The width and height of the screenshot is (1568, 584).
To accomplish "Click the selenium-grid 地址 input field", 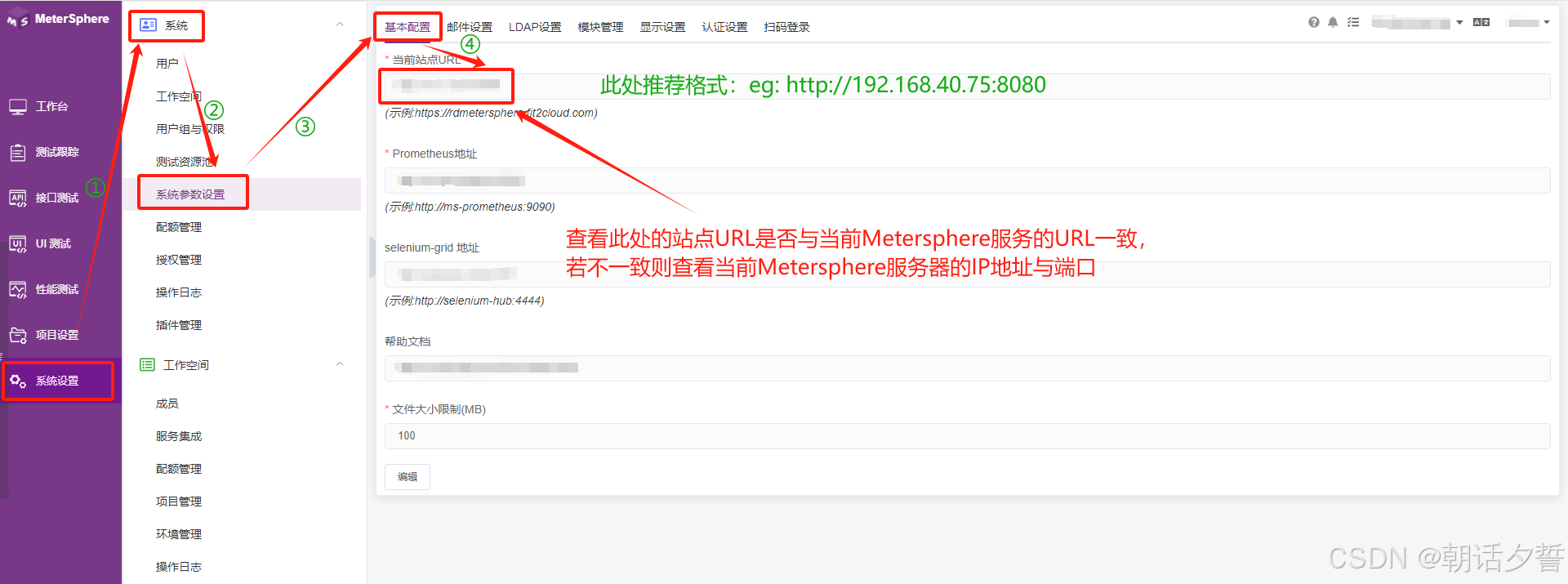I will pos(967,274).
